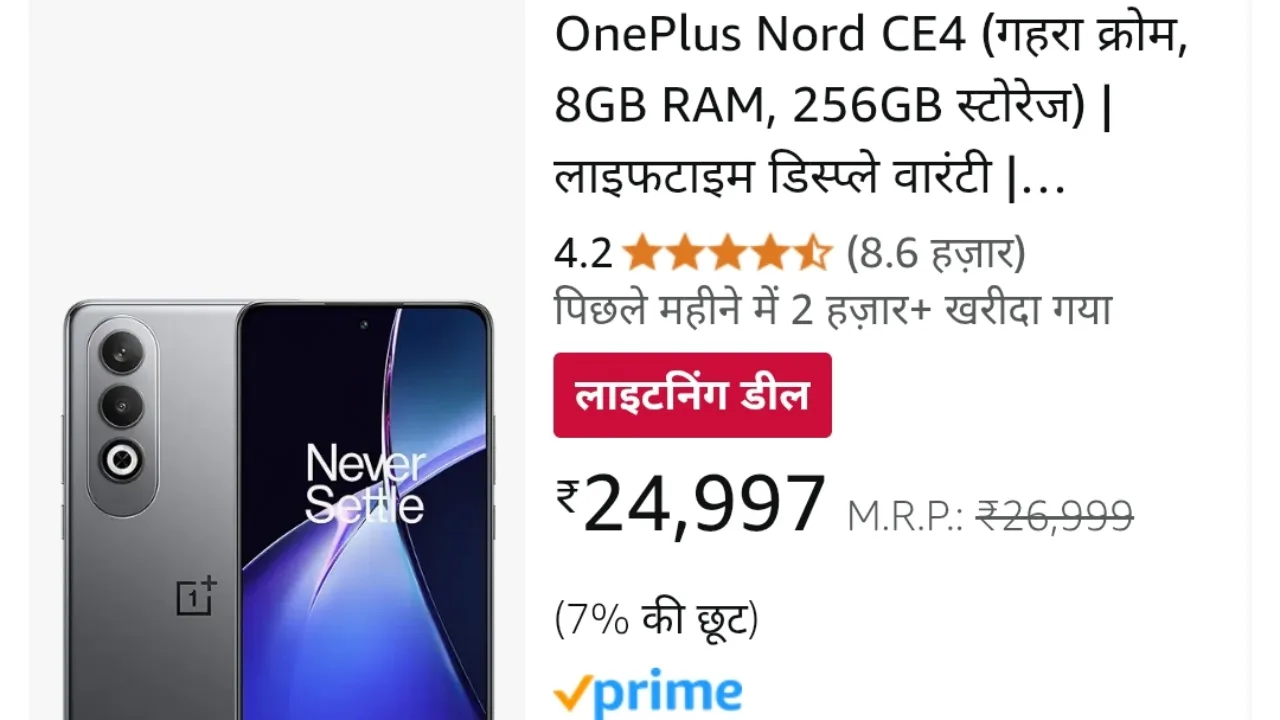
Task: Click the prime logo
Action: (x=648, y=693)
